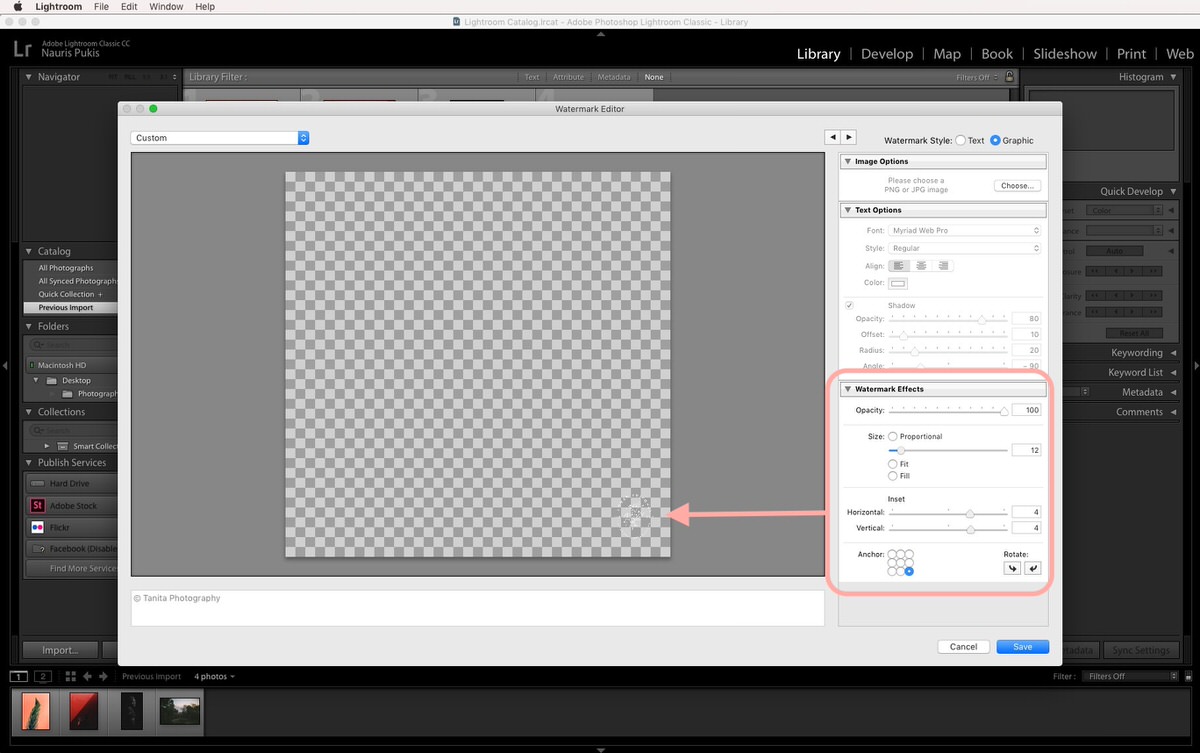Collapse the Watermark Effects section

848,389
